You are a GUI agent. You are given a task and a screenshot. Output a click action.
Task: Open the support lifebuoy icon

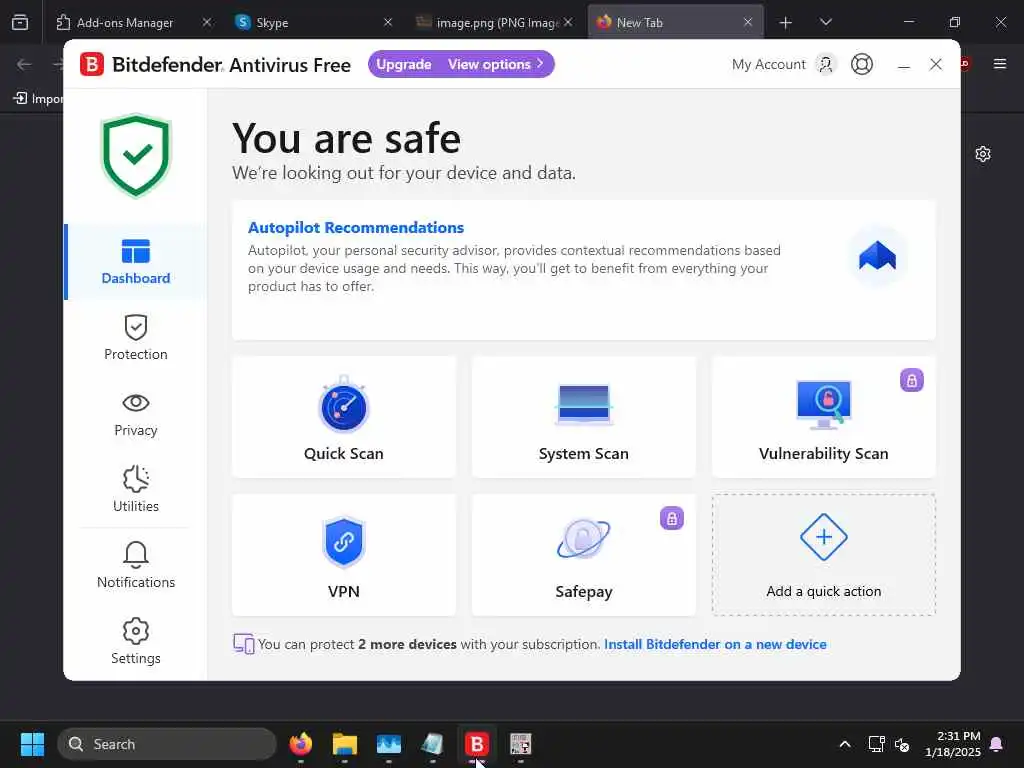[x=862, y=64]
